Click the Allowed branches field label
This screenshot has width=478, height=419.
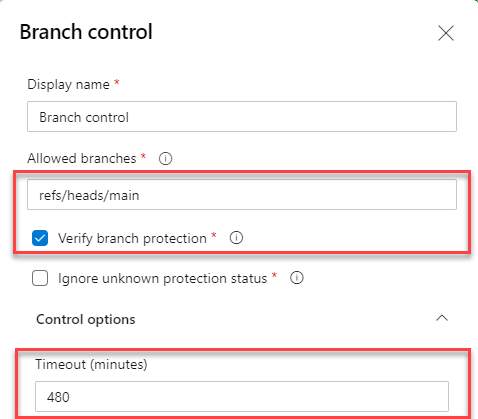[82, 158]
